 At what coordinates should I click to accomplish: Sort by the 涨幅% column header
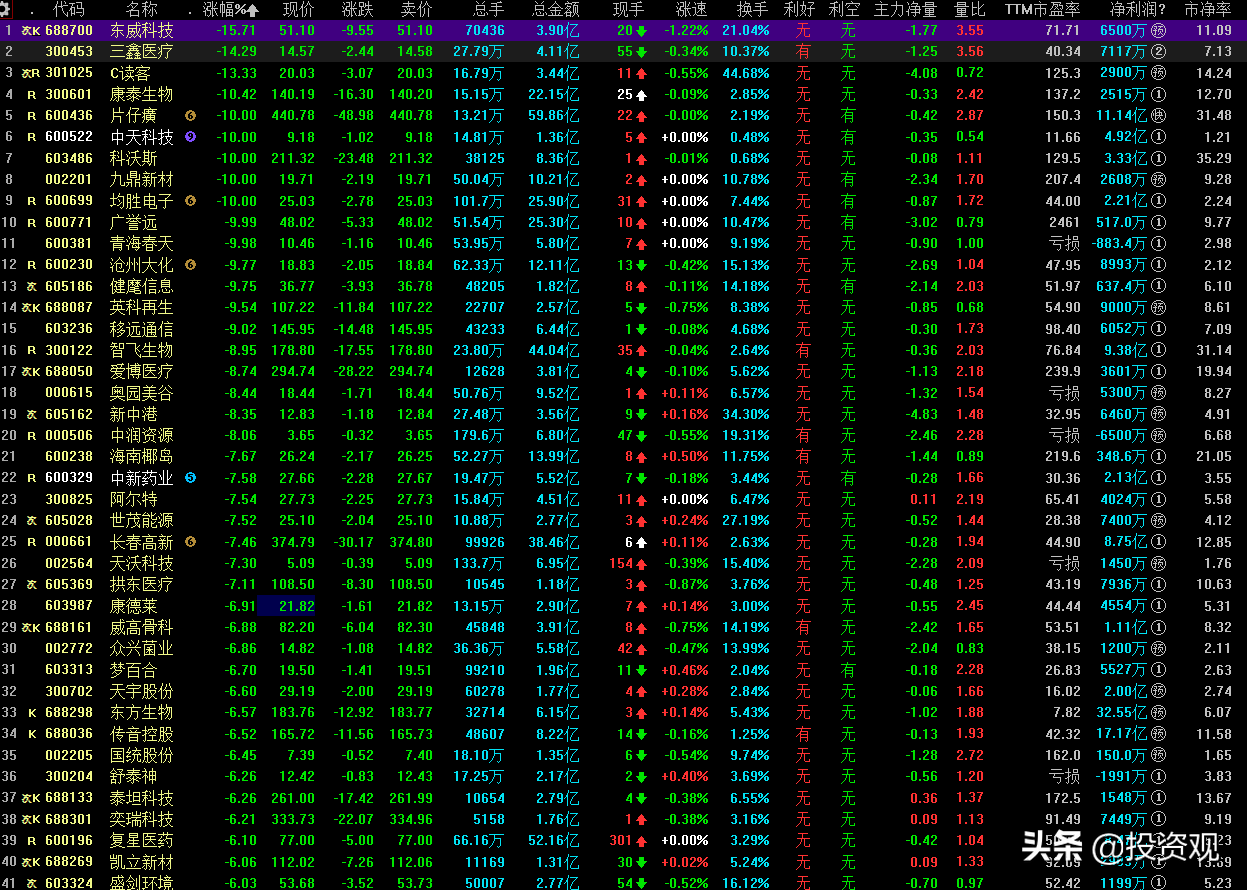tap(224, 9)
